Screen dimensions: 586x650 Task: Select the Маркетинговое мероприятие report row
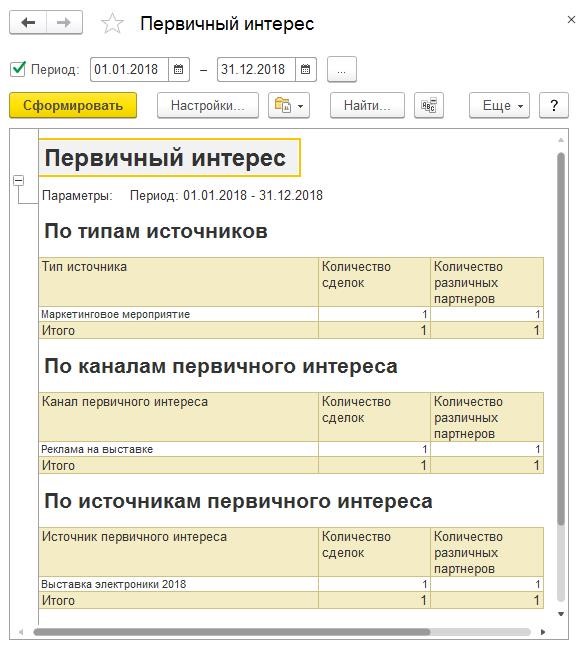point(291,314)
